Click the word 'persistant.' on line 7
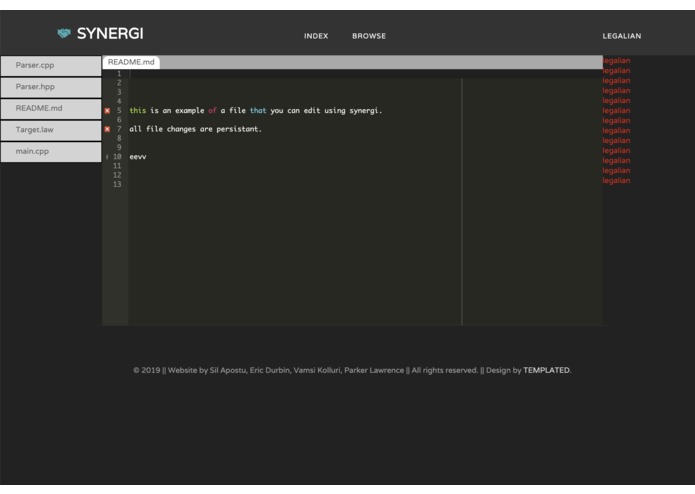 239,129
